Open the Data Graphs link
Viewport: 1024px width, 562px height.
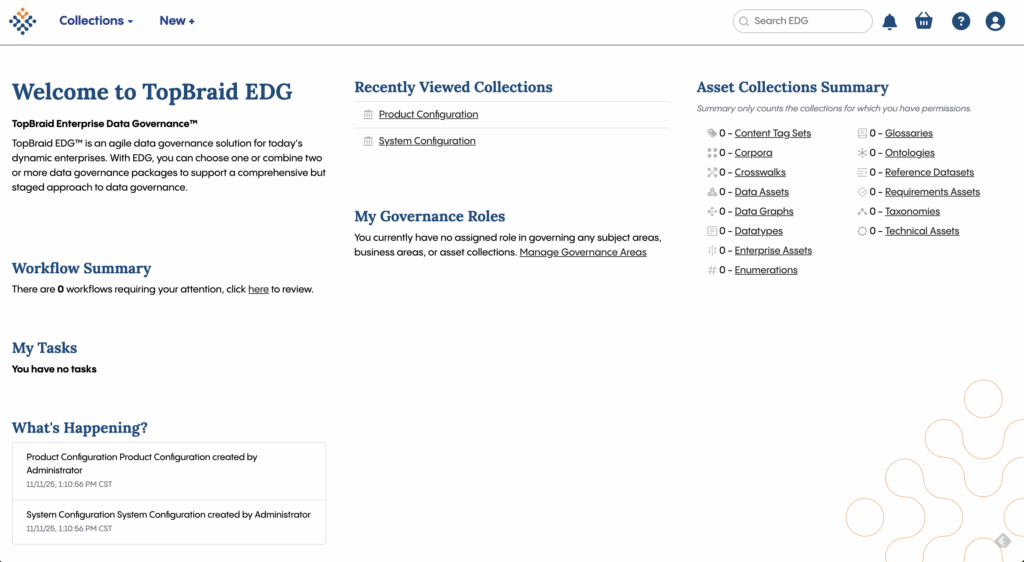tap(764, 212)
